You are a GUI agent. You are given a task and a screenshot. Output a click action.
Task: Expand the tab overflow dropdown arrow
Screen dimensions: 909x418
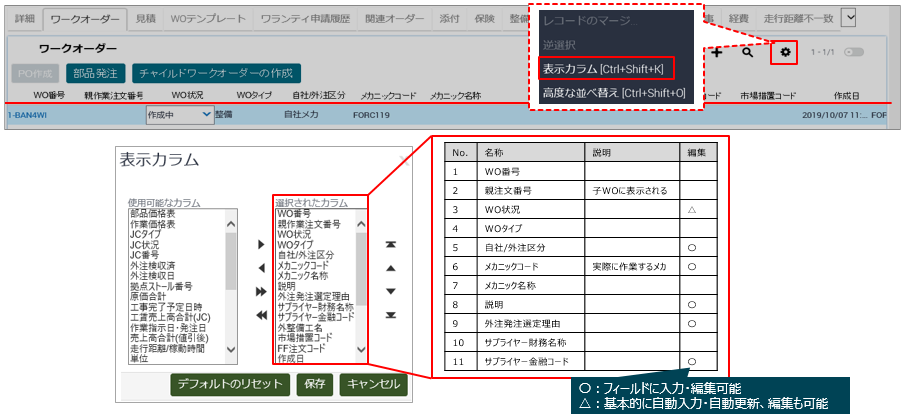(849, 17)
